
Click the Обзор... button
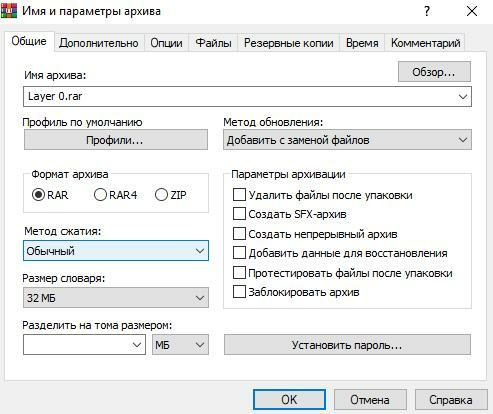[434, 72]
